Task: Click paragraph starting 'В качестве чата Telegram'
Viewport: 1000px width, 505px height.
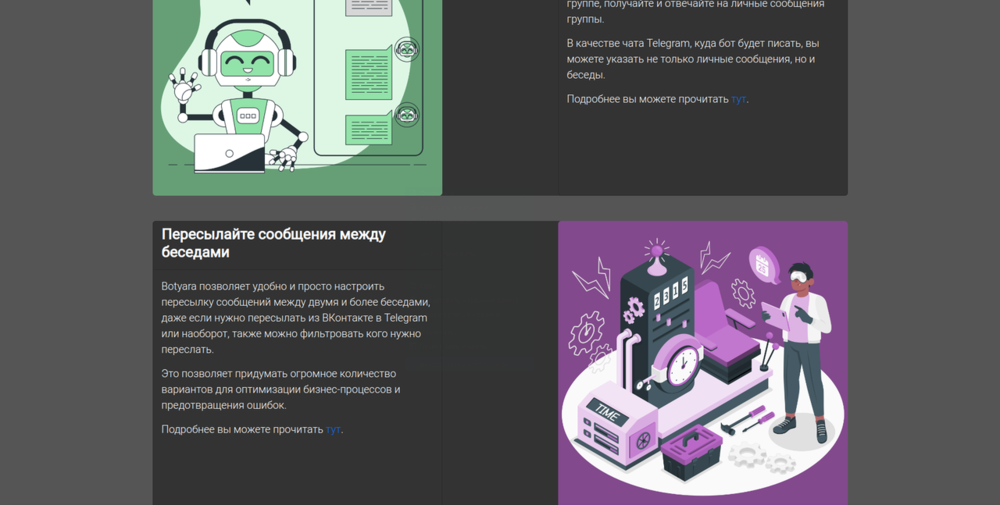Action: click(x=693, y=59)
